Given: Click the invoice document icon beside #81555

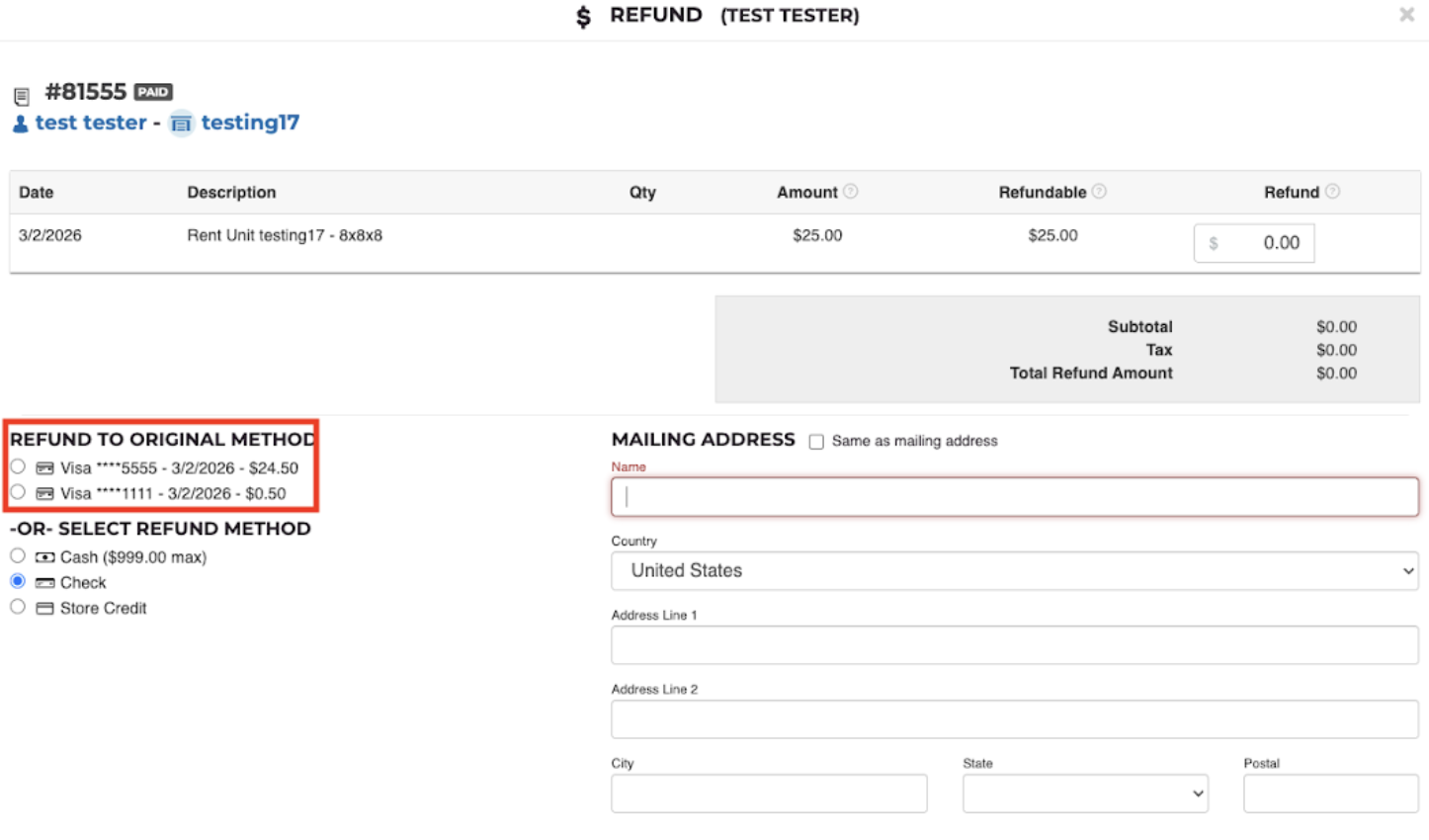Looking at the screenshot, I should click(x=22, y=96).
